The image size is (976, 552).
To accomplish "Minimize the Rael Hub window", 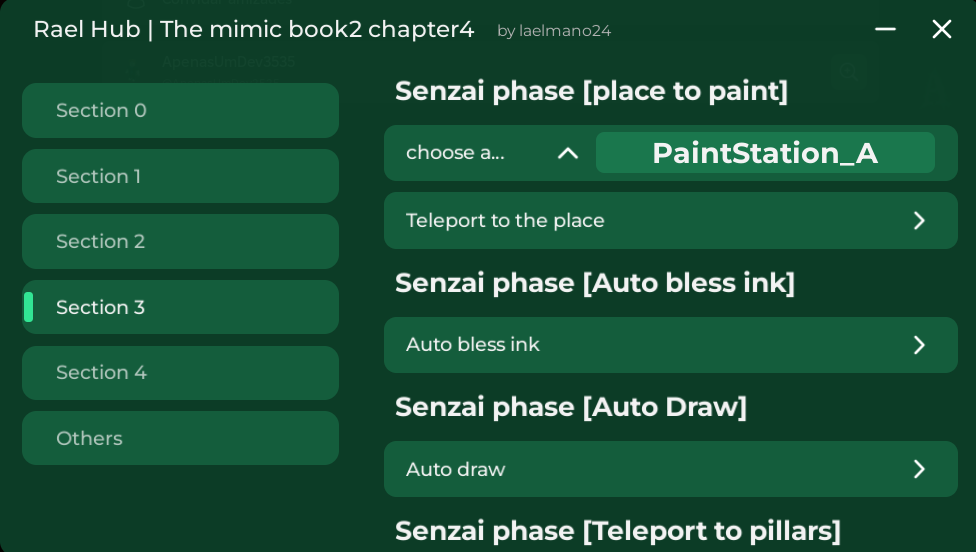I will pos(885,30).
